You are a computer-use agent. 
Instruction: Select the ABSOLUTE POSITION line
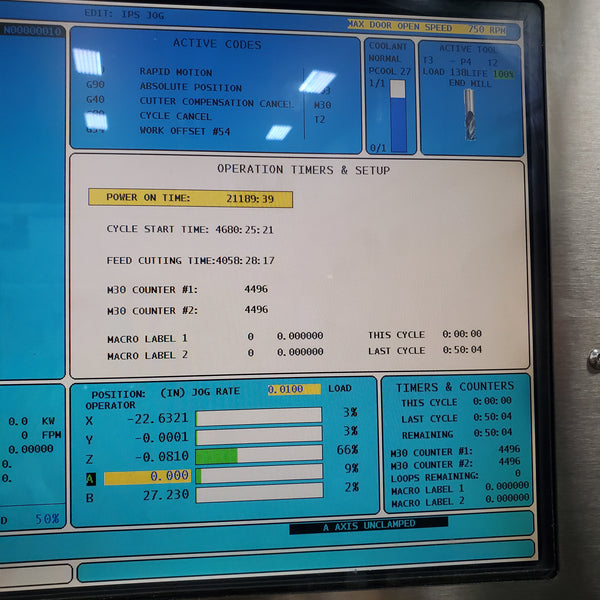pos(191,87)
